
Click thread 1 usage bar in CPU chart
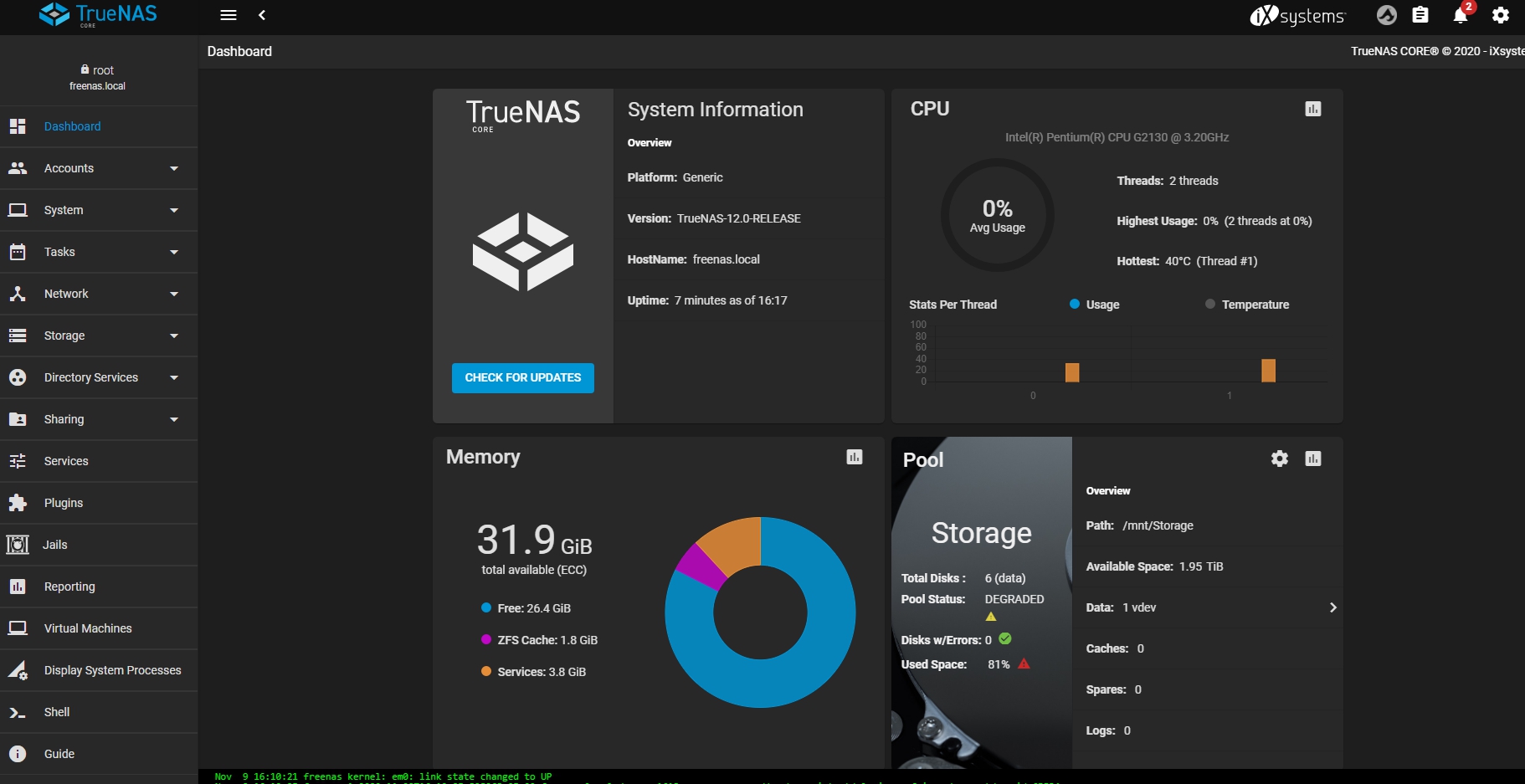(x=1269, y=371)
